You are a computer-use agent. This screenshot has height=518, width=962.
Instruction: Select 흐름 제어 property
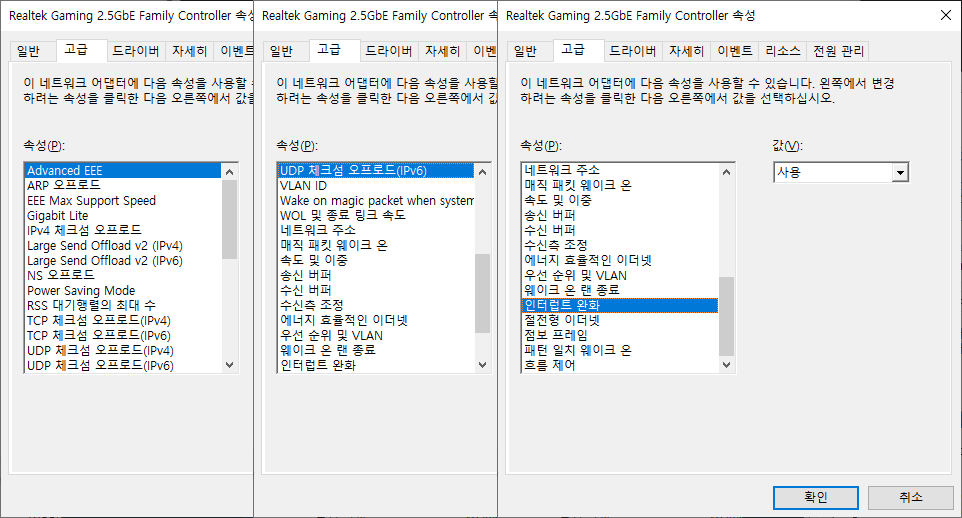620,365
